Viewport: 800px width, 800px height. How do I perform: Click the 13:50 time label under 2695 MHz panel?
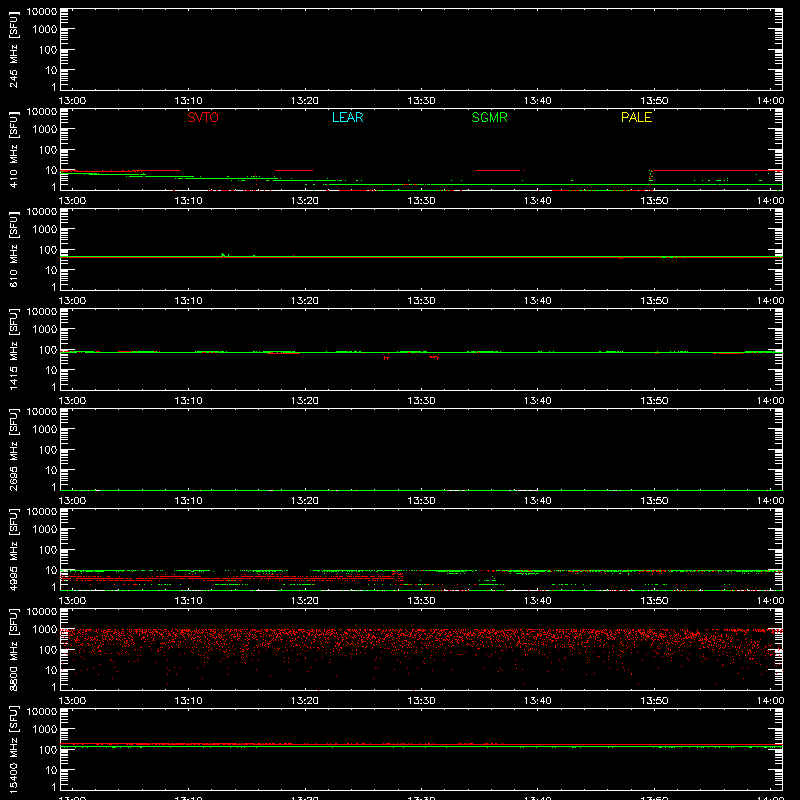[x=654, y=501]
